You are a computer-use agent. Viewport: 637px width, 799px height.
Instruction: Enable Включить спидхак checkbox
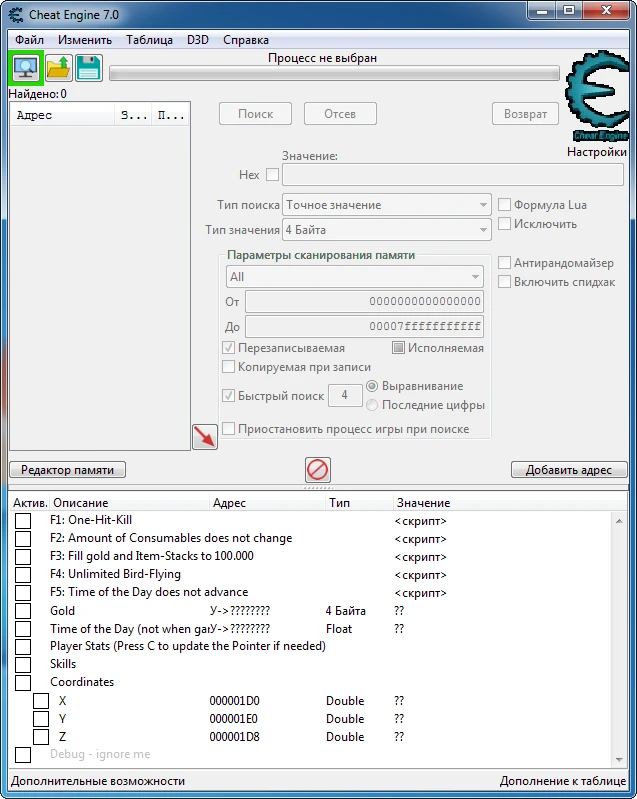click(504, 282)
